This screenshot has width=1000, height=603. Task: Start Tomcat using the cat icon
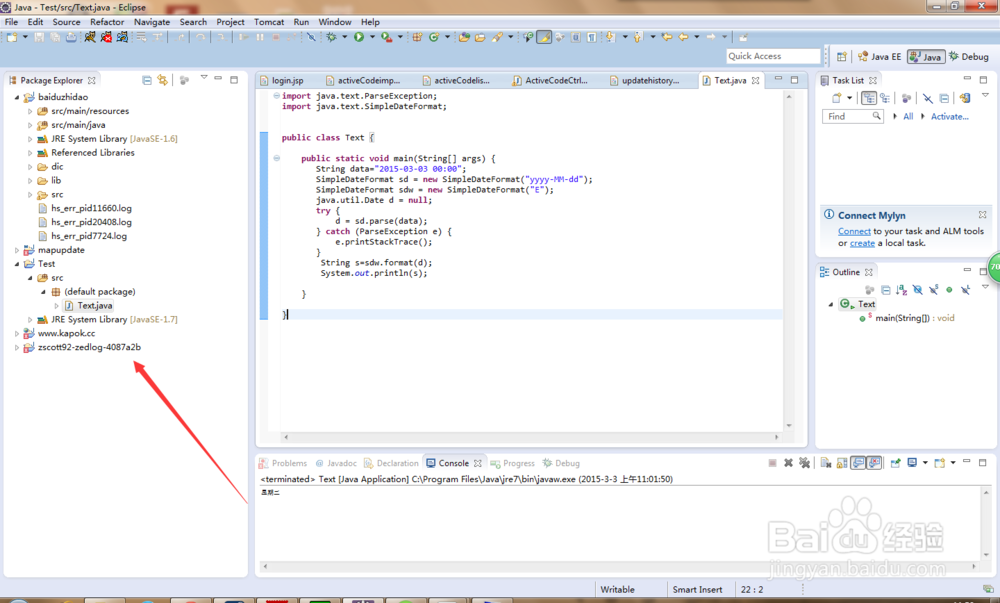point(90,37)
